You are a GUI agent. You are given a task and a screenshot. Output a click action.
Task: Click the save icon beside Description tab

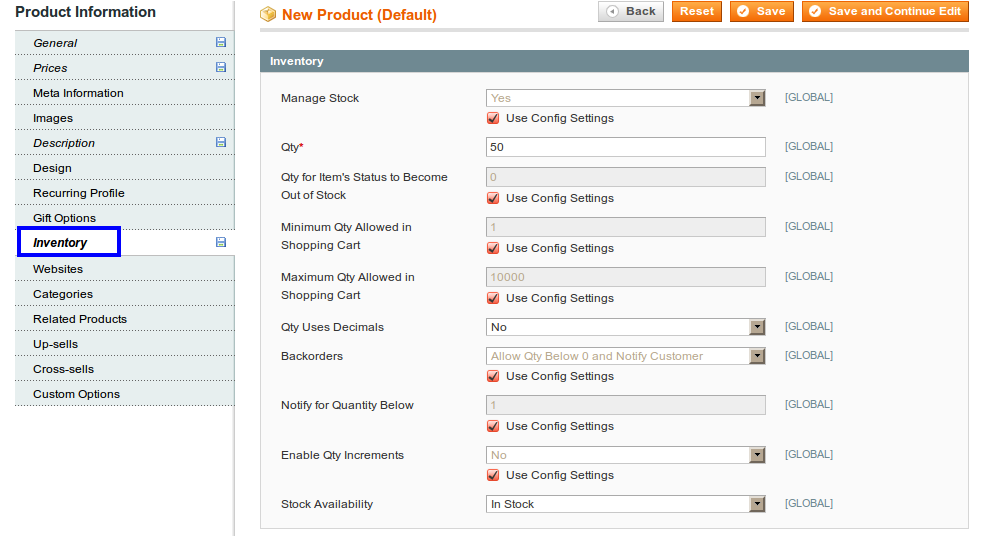click(x=221, y=142)
